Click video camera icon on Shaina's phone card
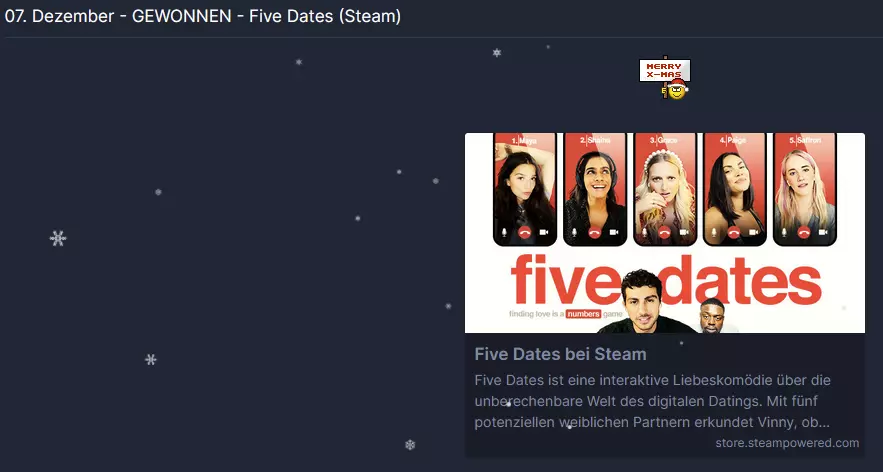 click(x=614, y=232)
